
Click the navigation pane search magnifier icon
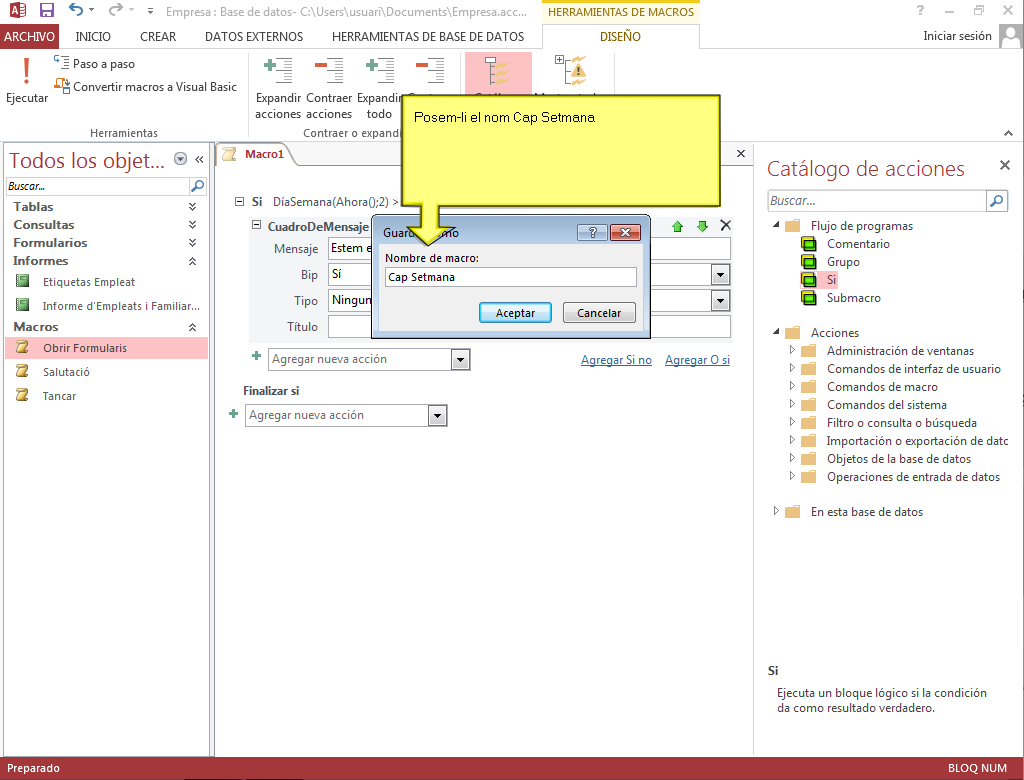tap(197, 186)
